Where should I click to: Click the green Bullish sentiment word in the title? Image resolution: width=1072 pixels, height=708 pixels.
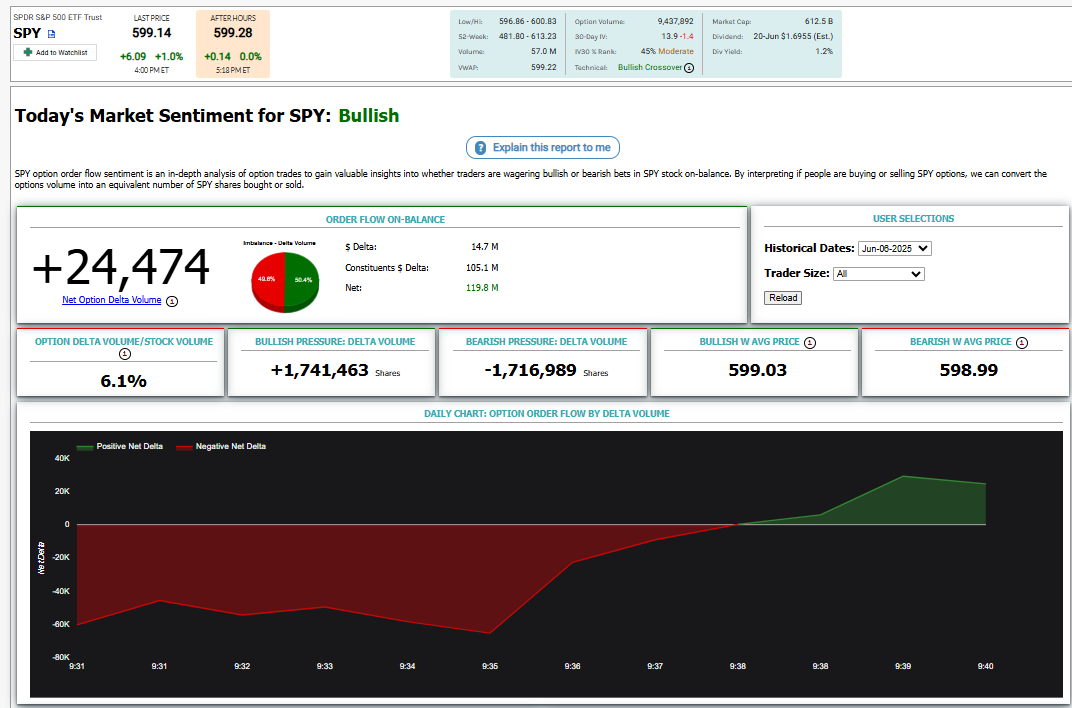point(369,115)
